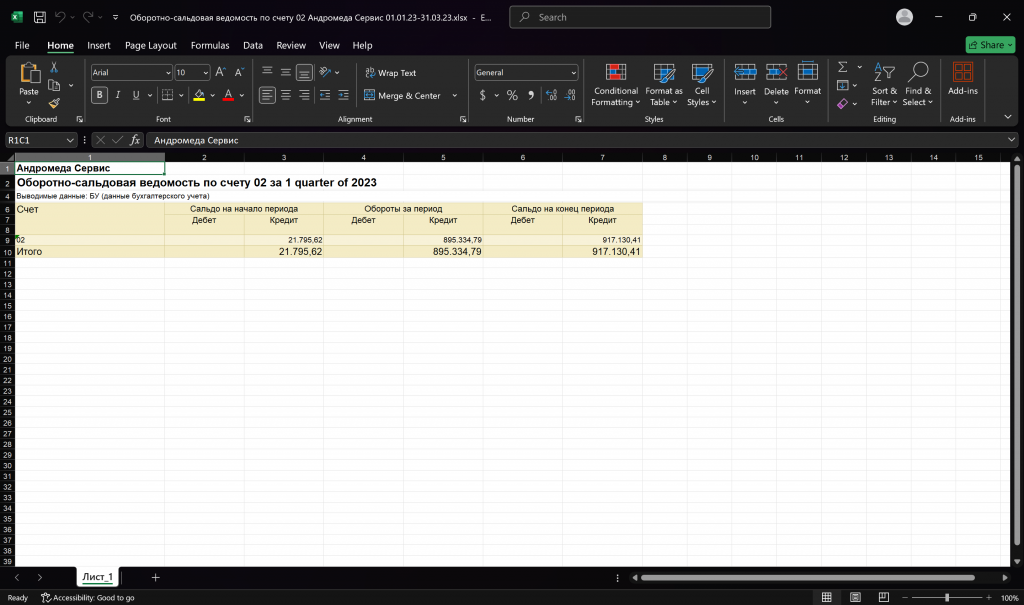Screen dimensions: 1024x605
Task: Switch to Page Break Preview
Action: click(884, 597)
